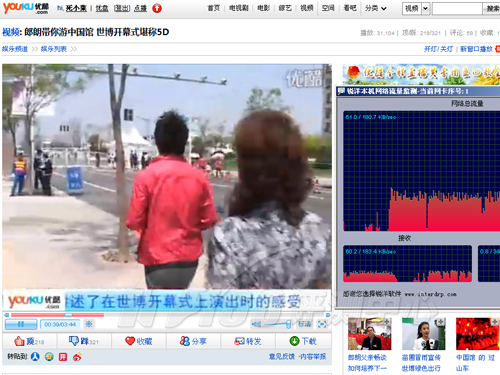Repost via the yellow face icon
The height and width of the screenshot is (375, 500).
pos(49,357)
